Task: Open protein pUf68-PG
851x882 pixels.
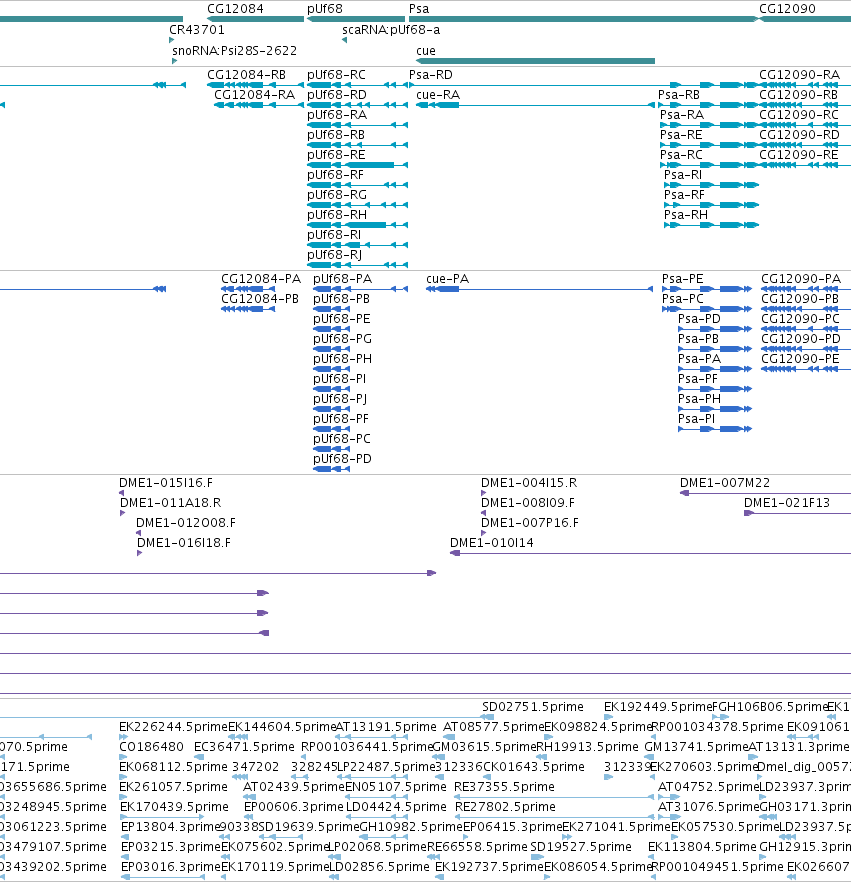Action: click(x=343, y=339)
